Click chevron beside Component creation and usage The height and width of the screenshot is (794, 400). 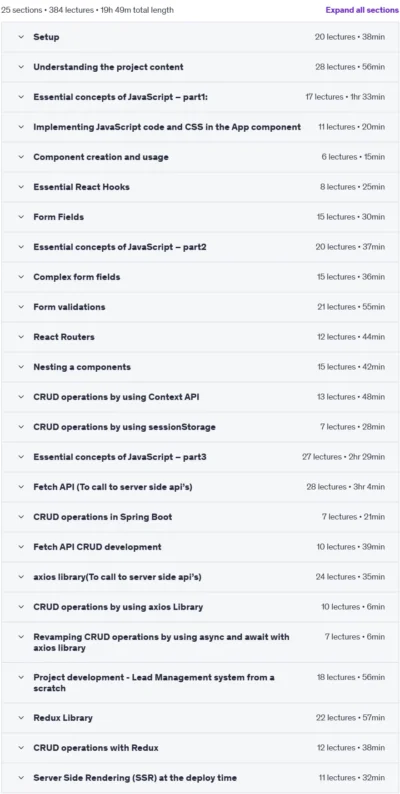coord(21,157)
